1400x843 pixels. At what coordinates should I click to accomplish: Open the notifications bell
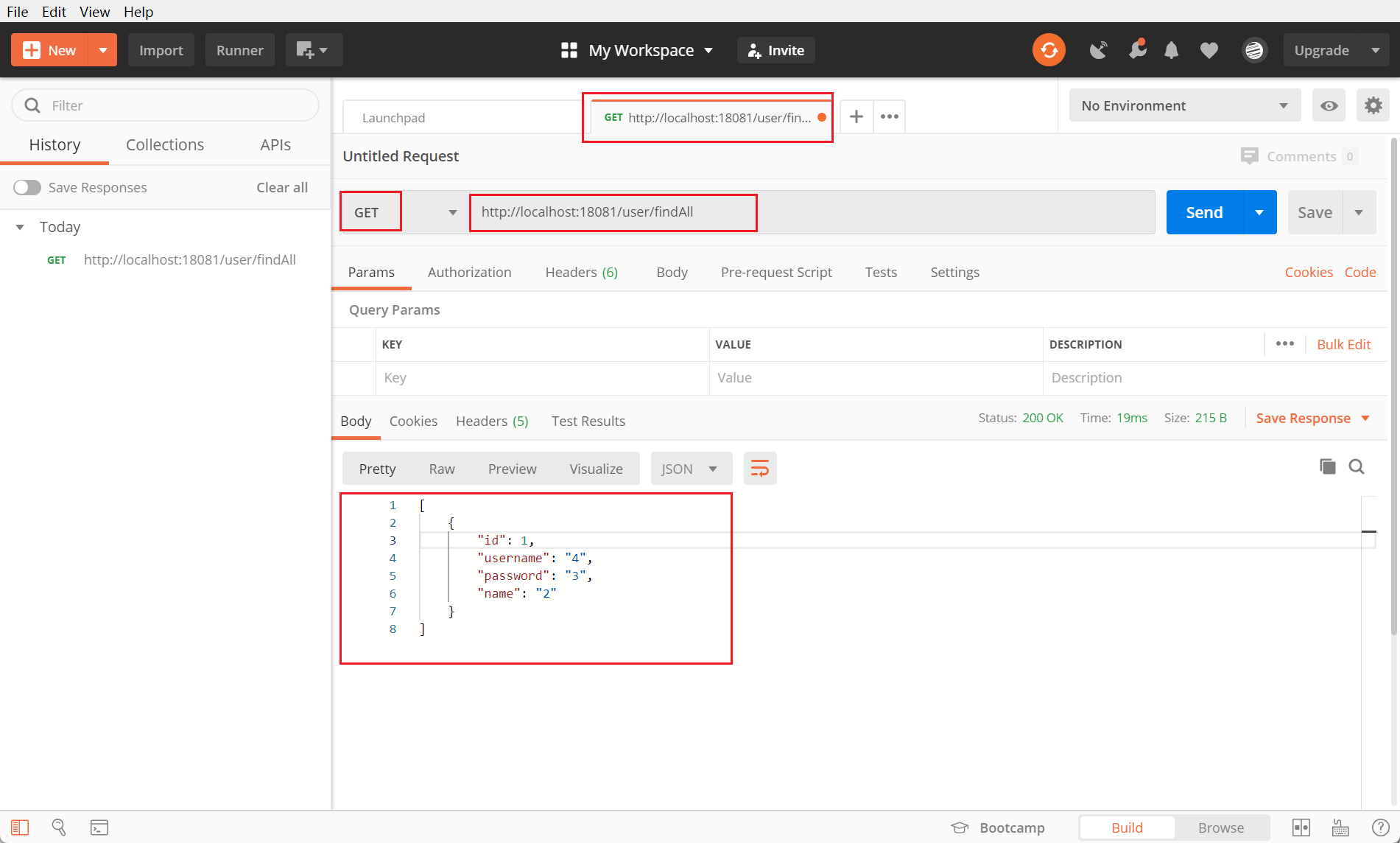[x=1171, y=50]
